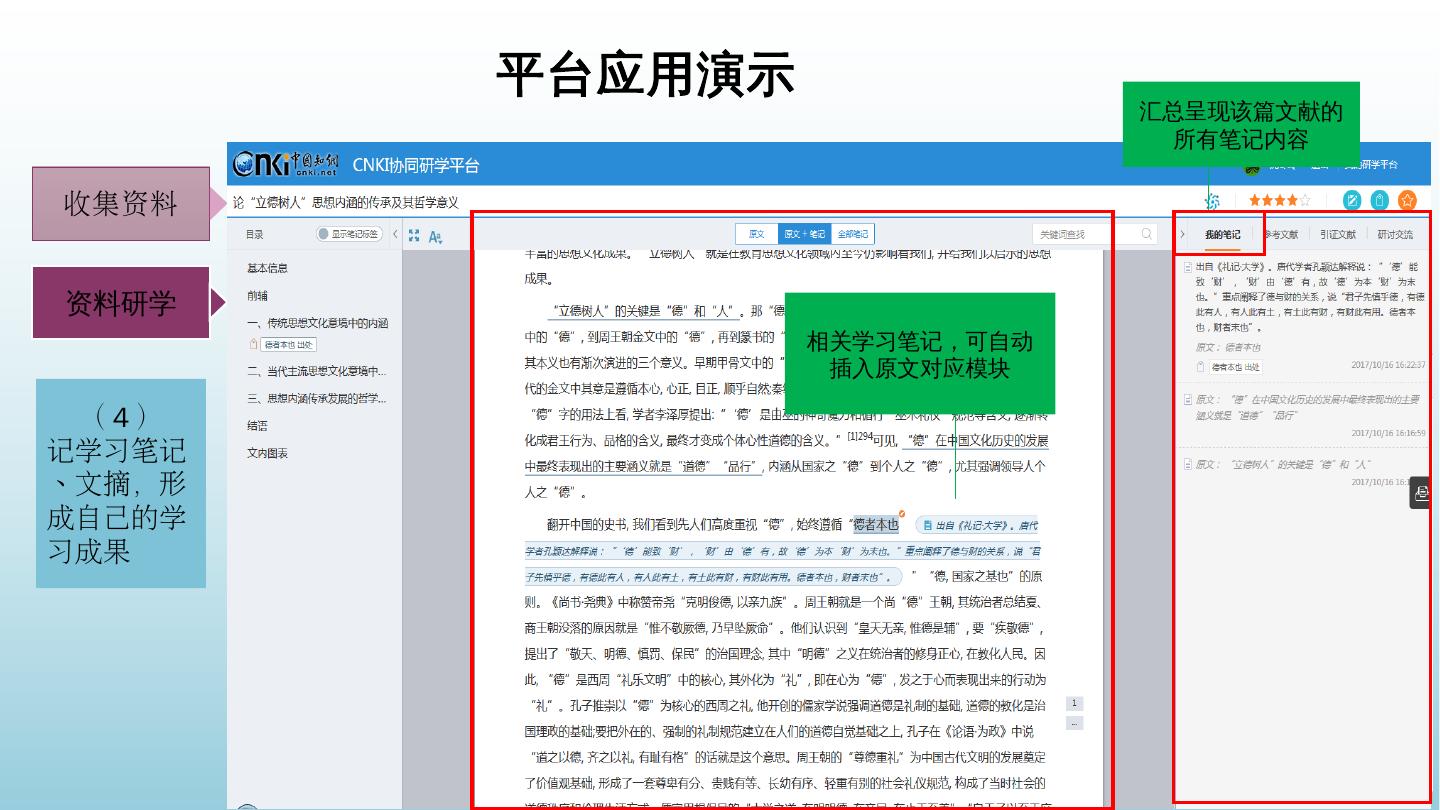Go to 结语 in the outline
The image size is (1440, 810).
pyautogui.click(x=257, y=426)
